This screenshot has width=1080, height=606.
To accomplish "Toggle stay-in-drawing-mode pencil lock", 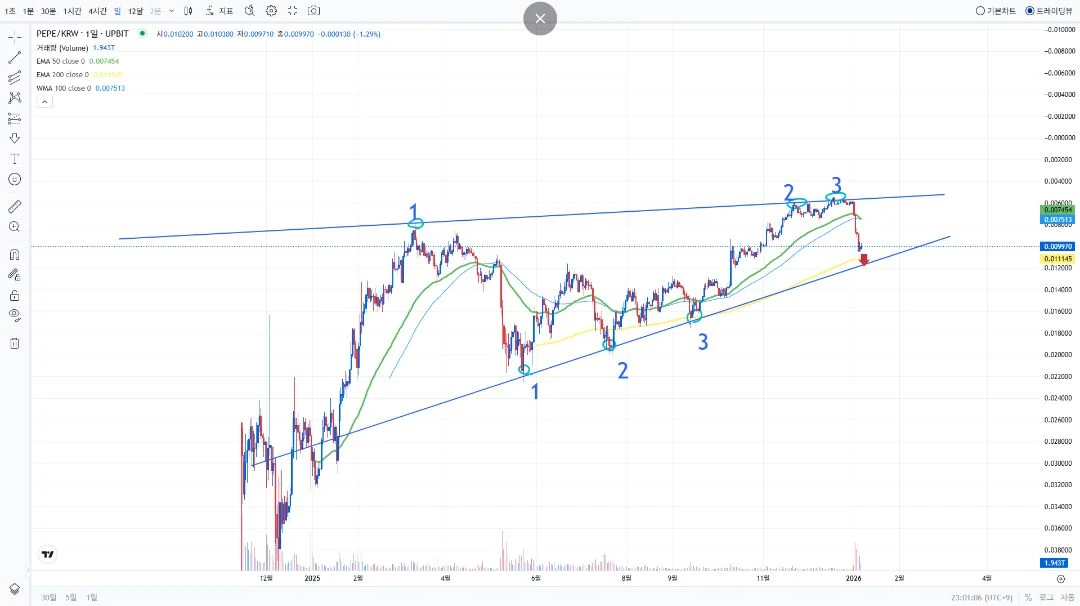I will click(x=14, y=275).
